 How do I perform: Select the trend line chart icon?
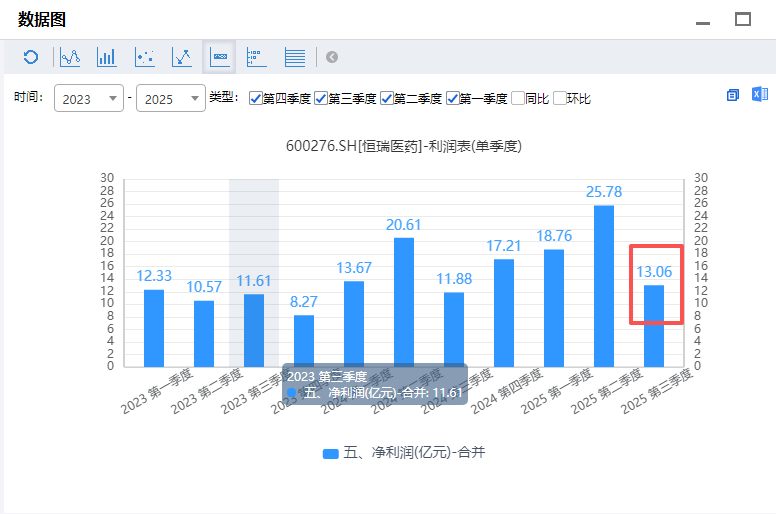click(181, 57)
